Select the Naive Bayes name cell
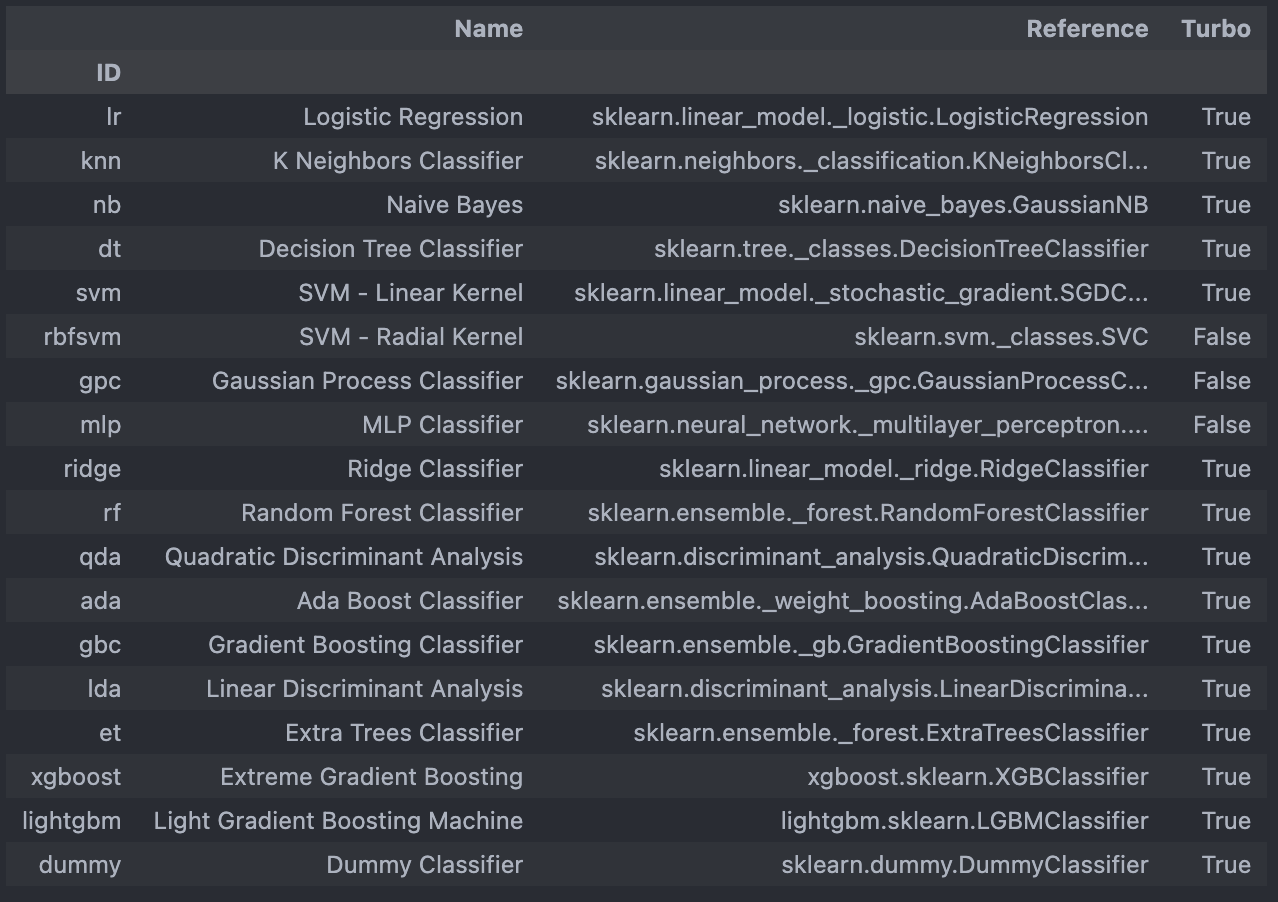 [x=454, y=205]
